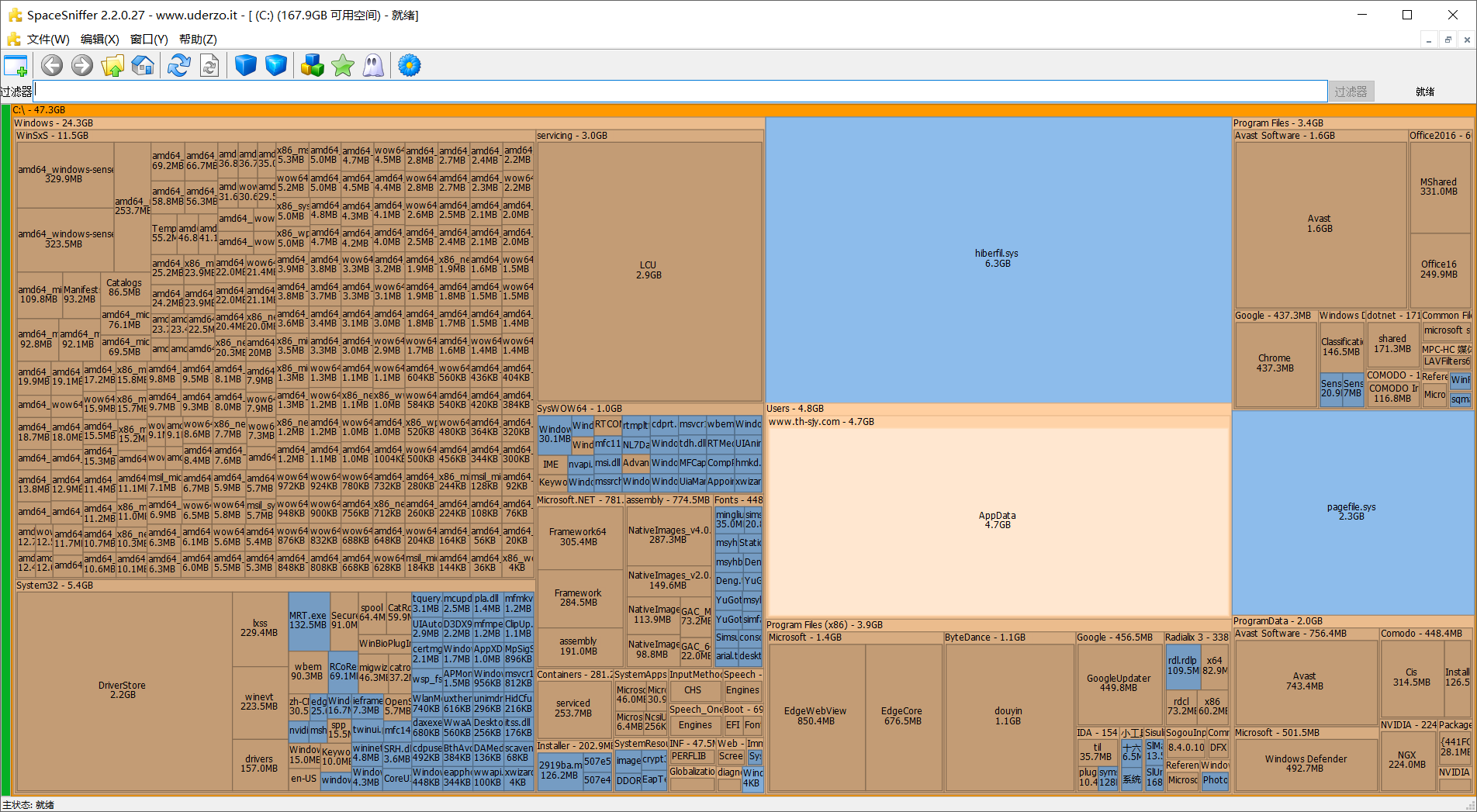Image resolution: width=1477 pixels, height=812 pixels.
Task: Select the EdgeWebView 850.4MB block
Action: pos(816,717)
